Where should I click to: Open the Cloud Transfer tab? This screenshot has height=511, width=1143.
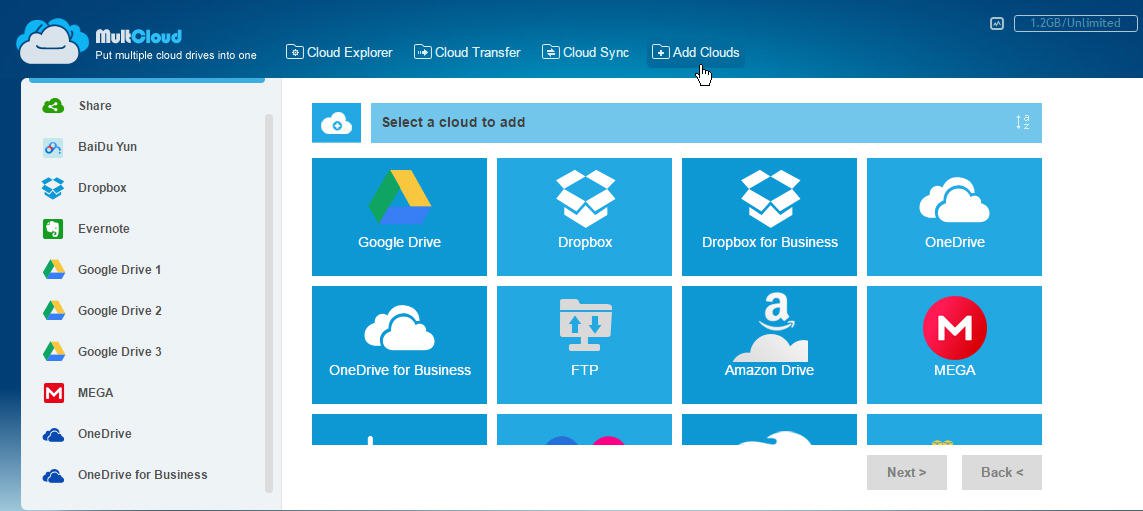click(467, 52)
